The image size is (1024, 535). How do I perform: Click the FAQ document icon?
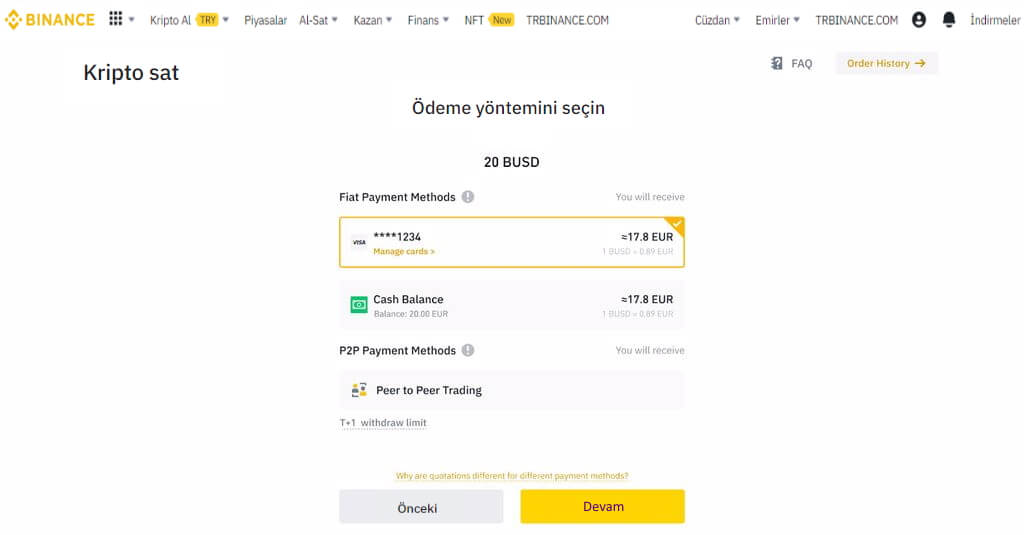coord(776,63)
